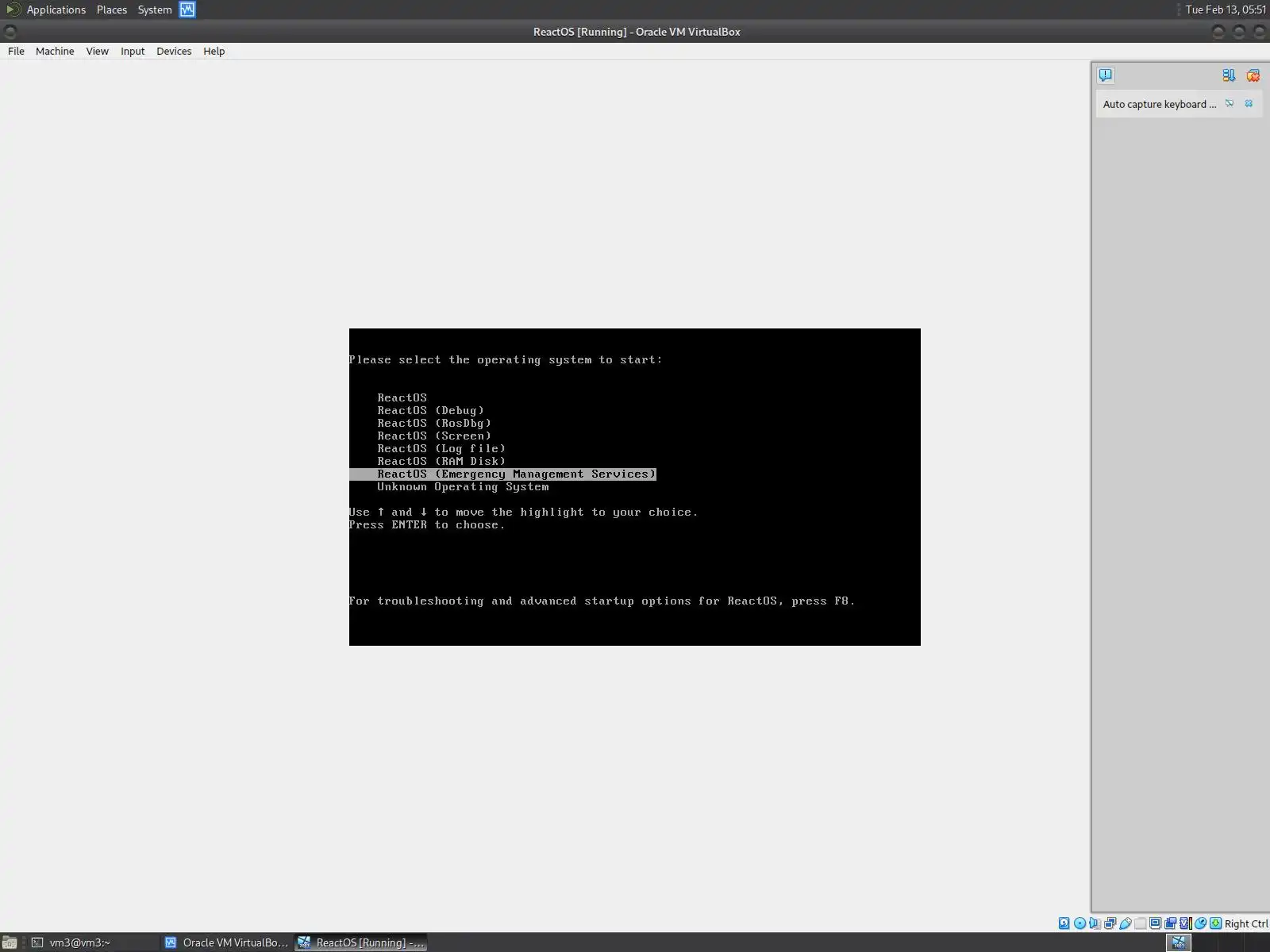Open the Machine menu
The height and width of the screenshot is (952, 1270).
pyautogui.click(x=55, y=51)
